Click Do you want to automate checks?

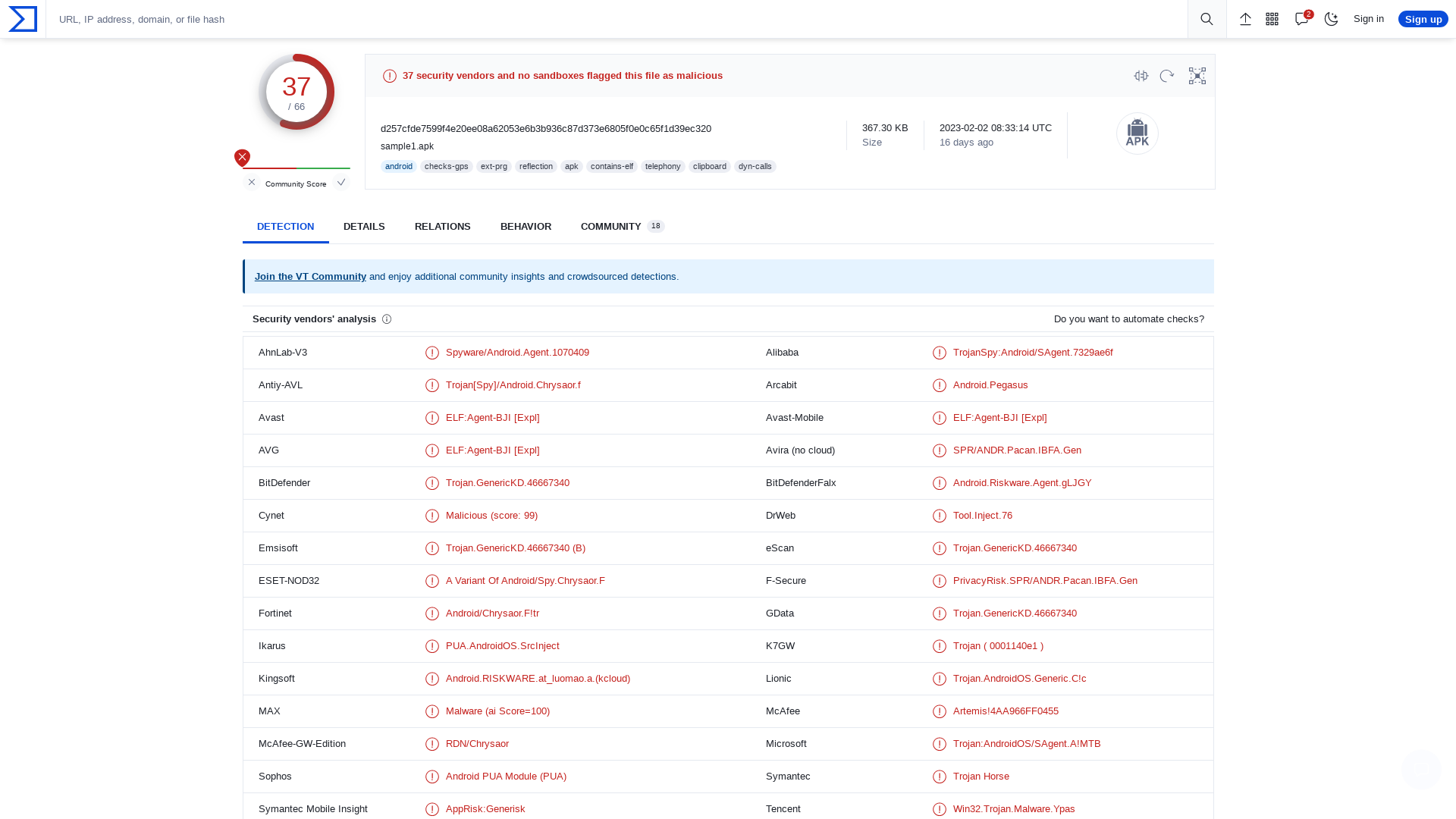[x=1129, y=319]
